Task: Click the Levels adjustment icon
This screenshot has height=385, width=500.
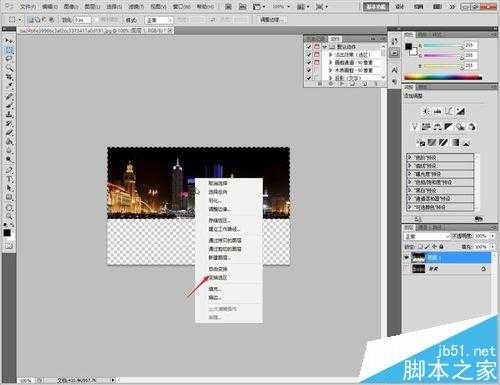Action: [438, 111]
